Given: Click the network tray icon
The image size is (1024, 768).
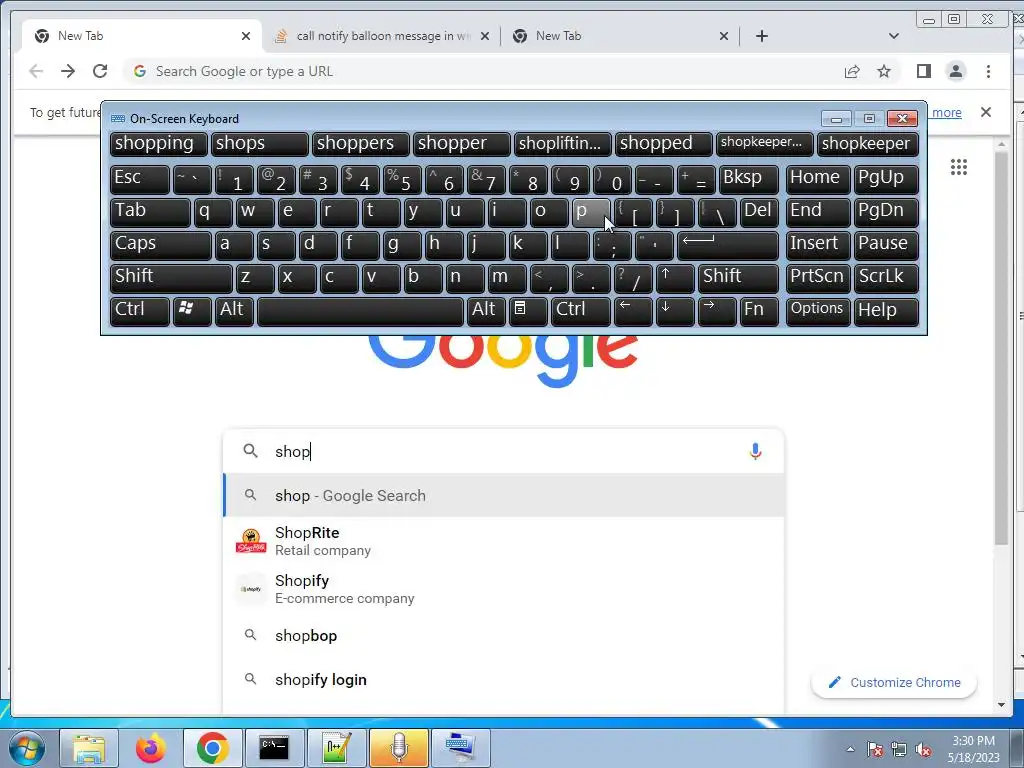Looking at the screenshot, I should [899, 750].
